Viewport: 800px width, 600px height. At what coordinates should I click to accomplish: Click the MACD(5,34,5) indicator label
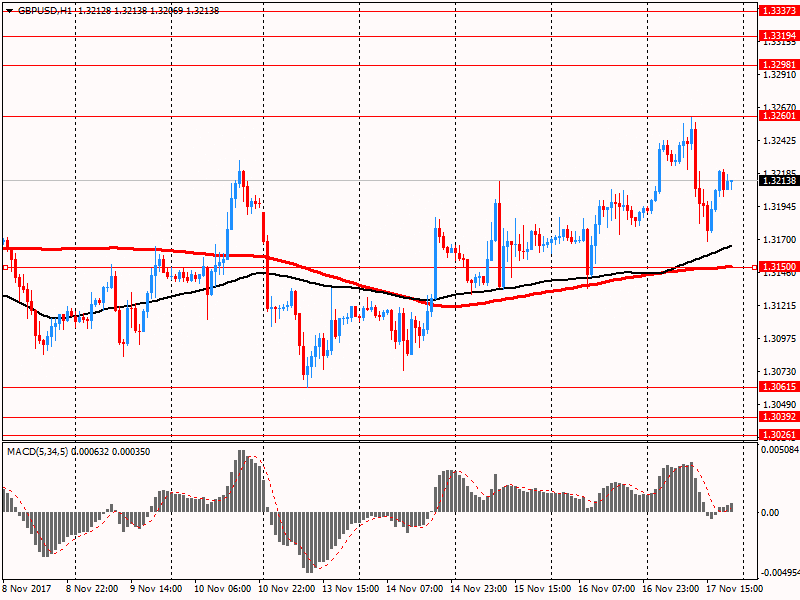tap(38, 452)
